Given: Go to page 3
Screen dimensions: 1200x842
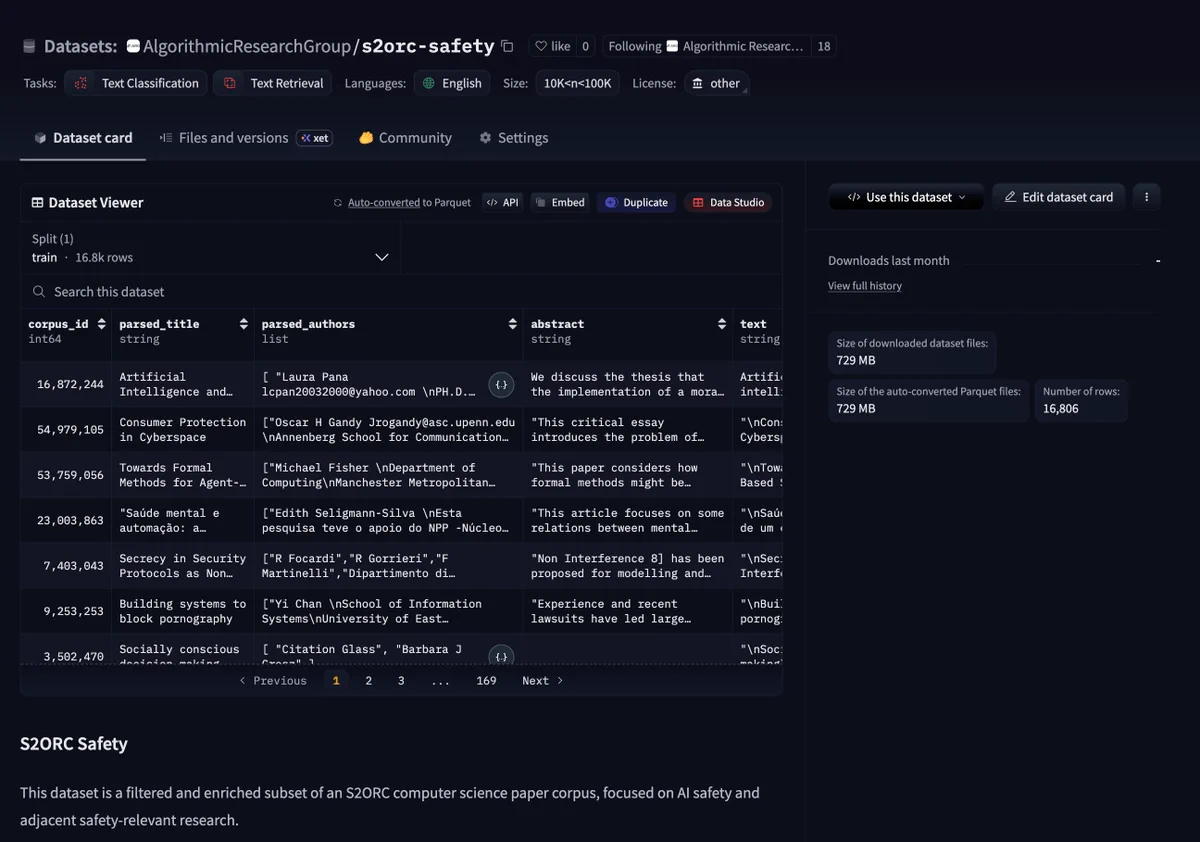Looking at the screenshot, I should (401, 681).
